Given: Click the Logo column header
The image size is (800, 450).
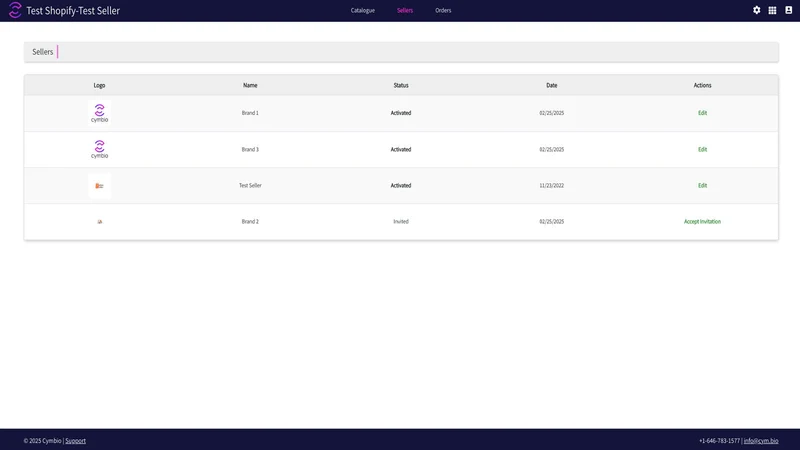Looking at the screenshot, I should click(x=99, y=85).
